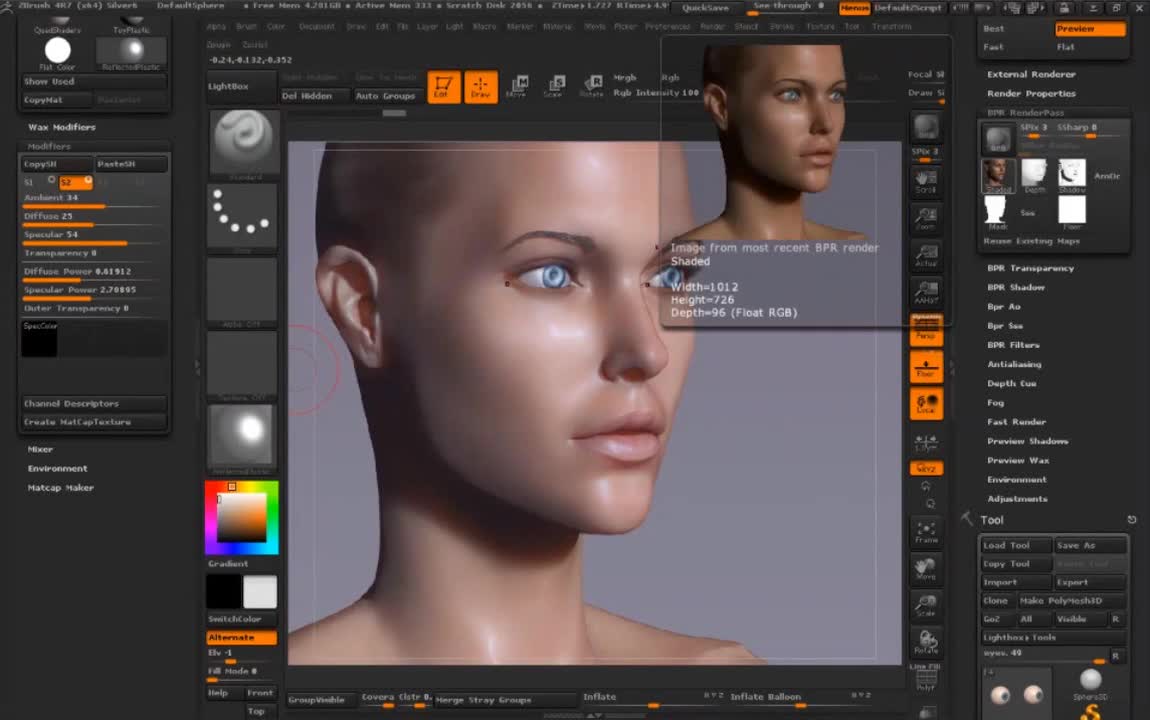Image resolution: width=1150 pixels, height=720 pixels.
Task: Select the Flat Color material sphere
Action: [x=57, y=52]
